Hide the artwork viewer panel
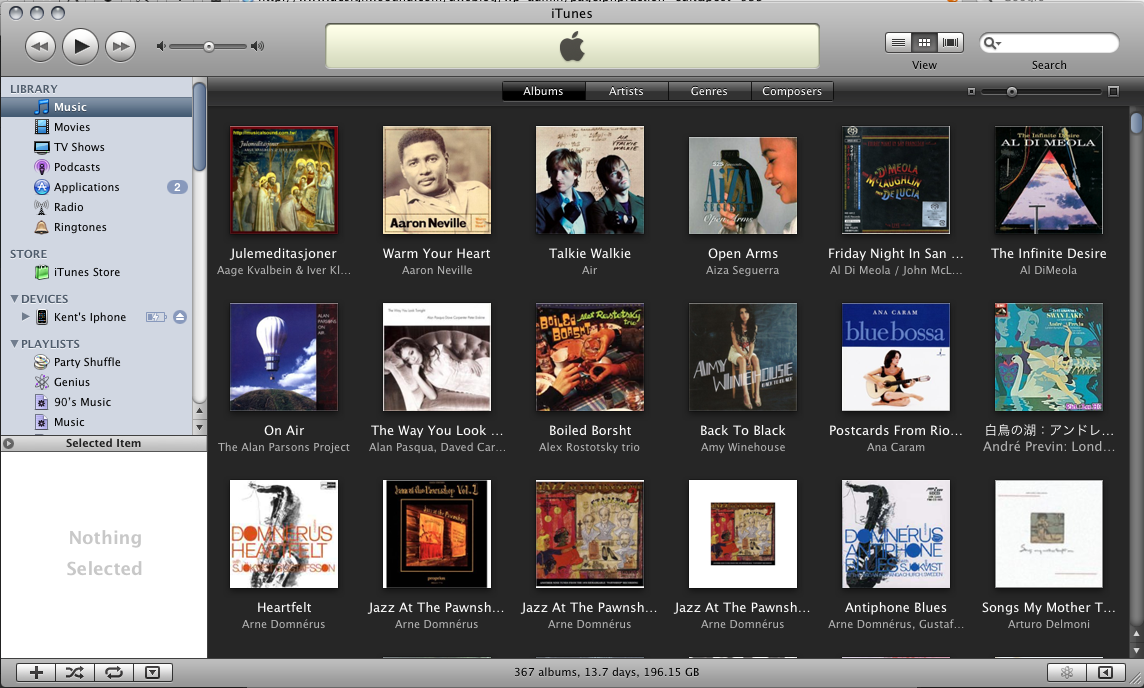The image size is (1144, 688). point(152,673)
